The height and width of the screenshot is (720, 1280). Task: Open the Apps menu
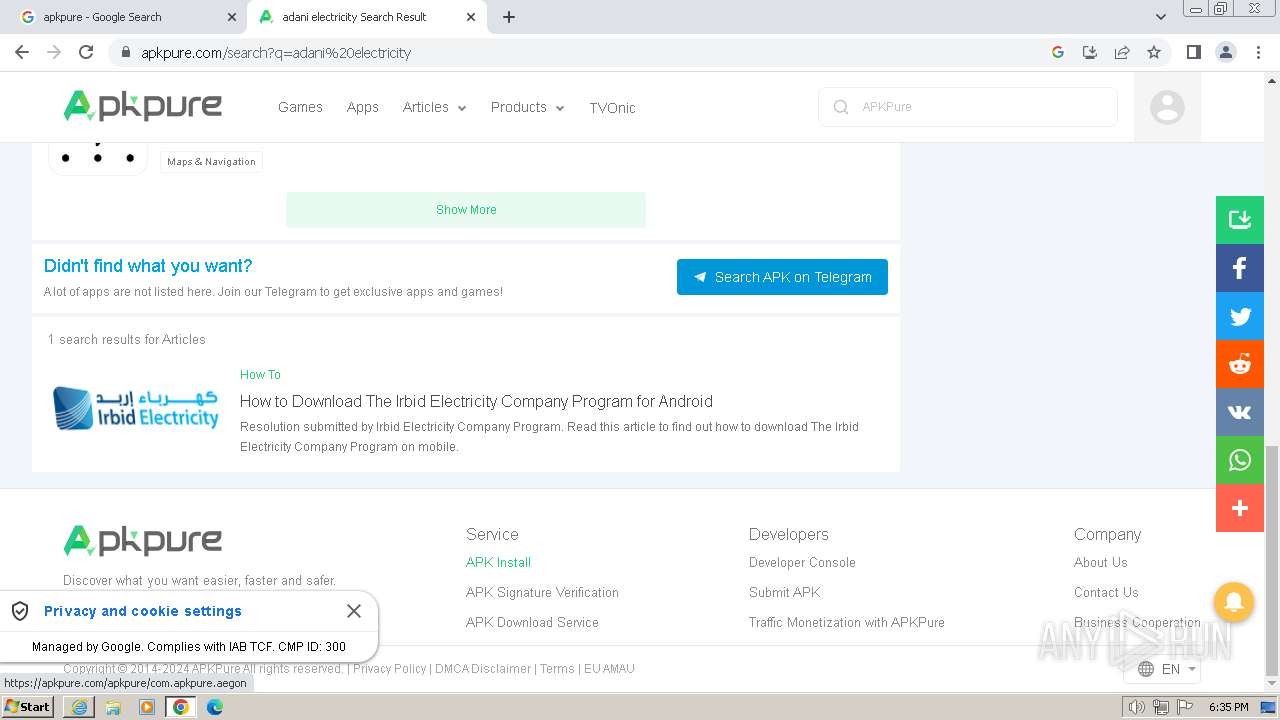(362, 107)
